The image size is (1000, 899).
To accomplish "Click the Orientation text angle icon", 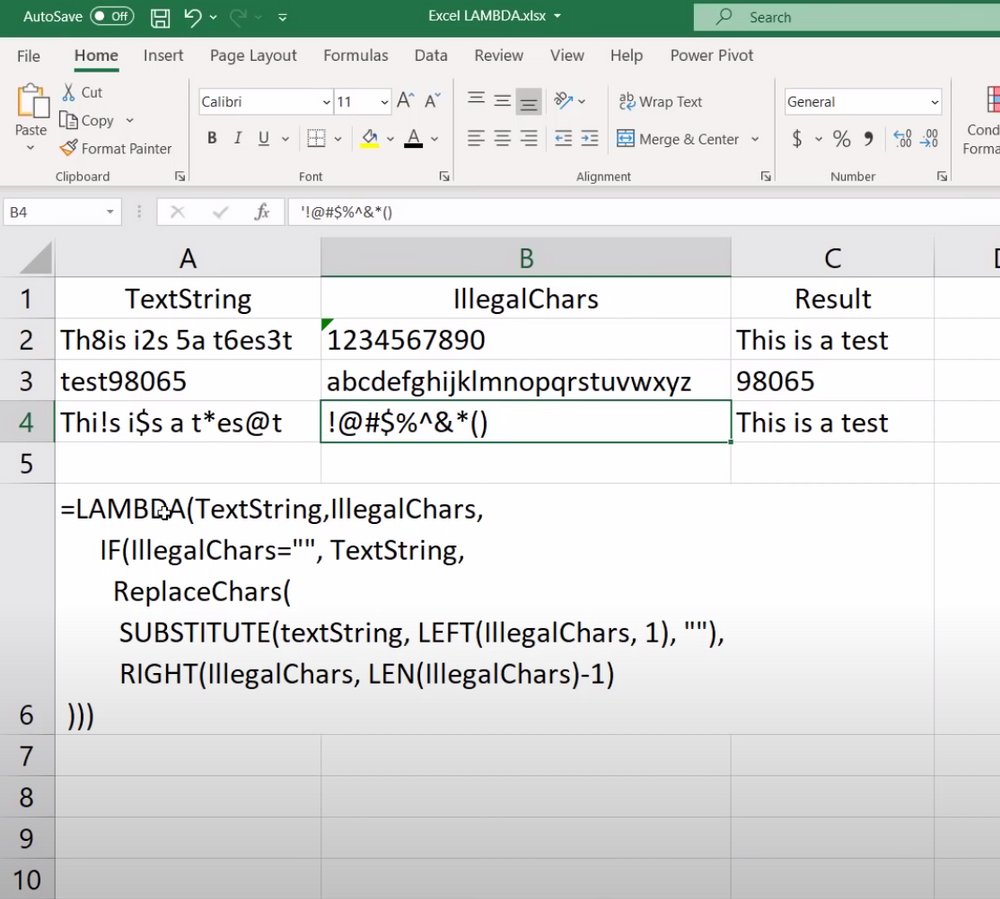I will [563, 101].
